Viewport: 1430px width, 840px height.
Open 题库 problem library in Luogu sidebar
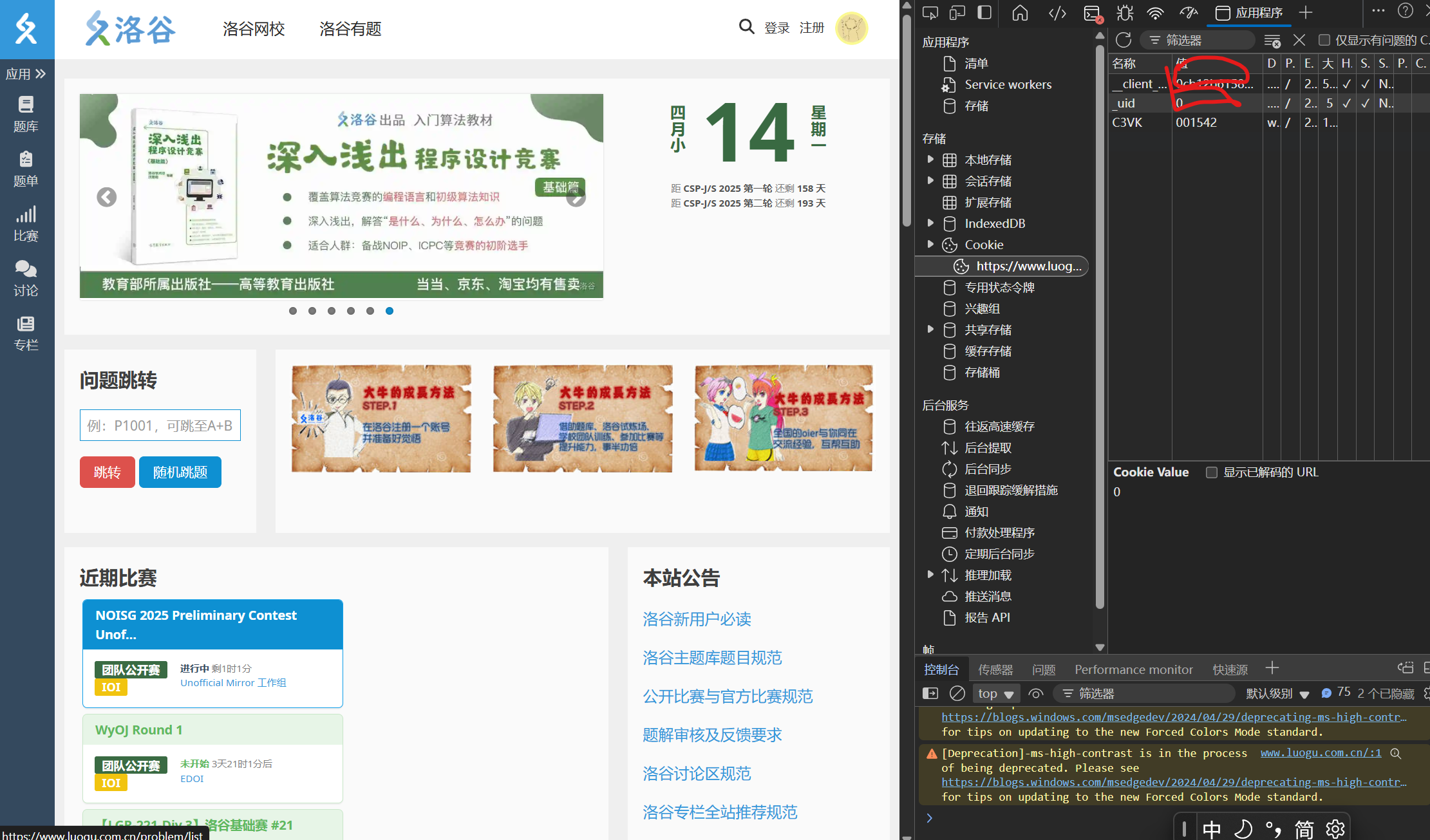[26, 114]
